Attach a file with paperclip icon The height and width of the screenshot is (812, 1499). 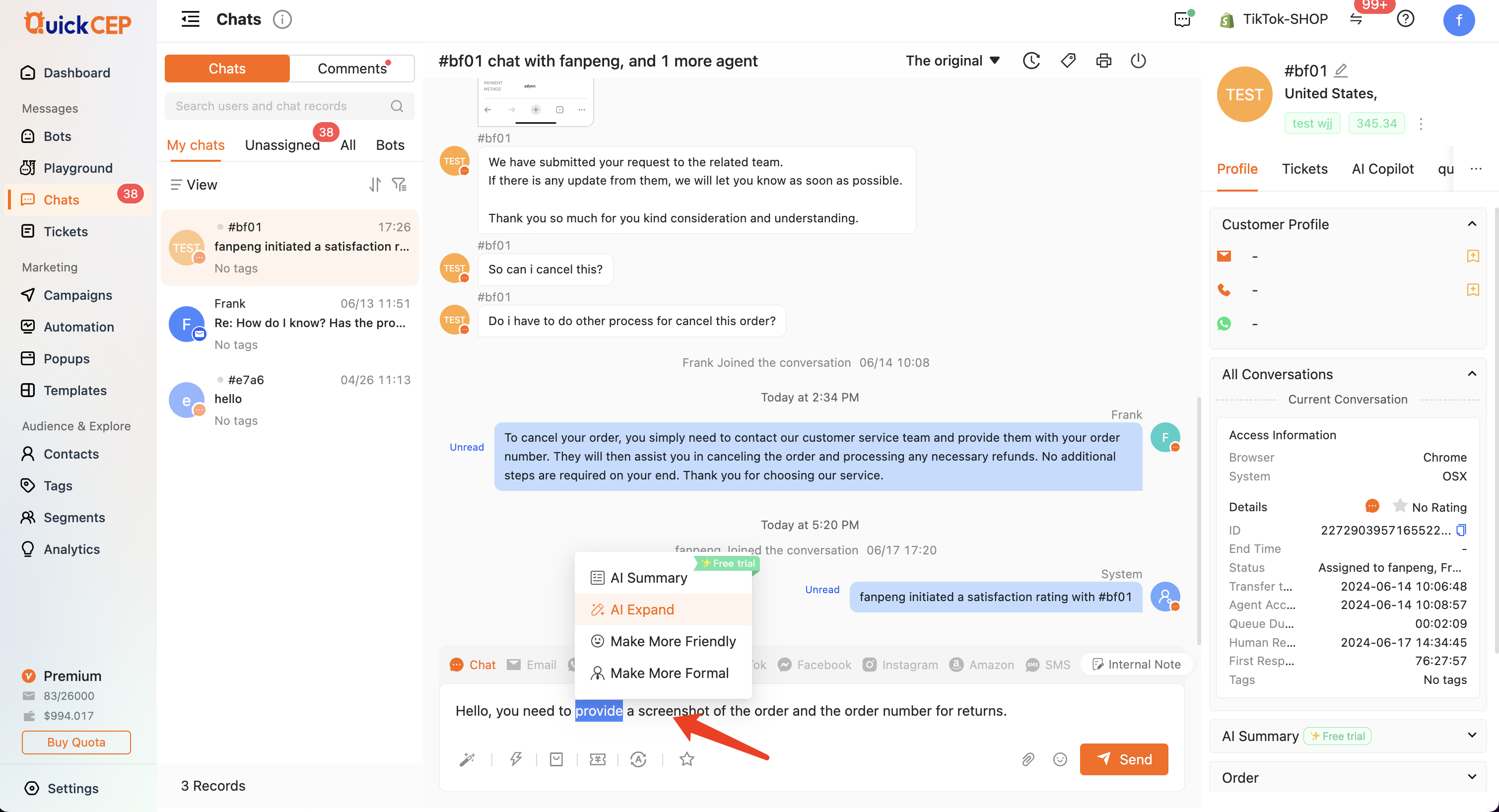click(x=1027, y=759)
